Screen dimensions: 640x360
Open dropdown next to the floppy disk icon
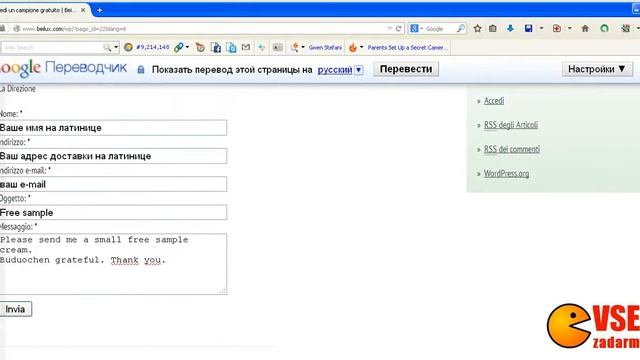(542, 29)
